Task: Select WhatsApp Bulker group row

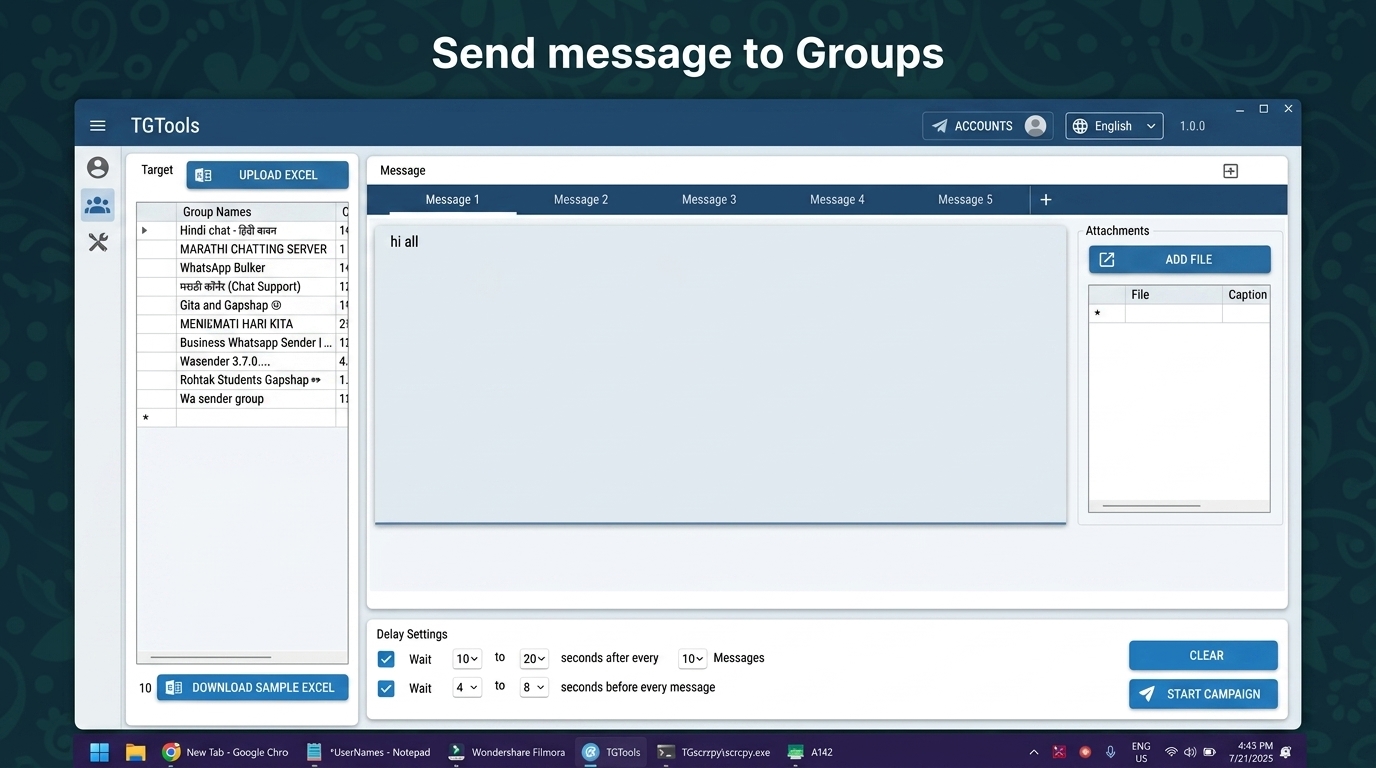Action: pyautogui.click(x=242, y=268)
